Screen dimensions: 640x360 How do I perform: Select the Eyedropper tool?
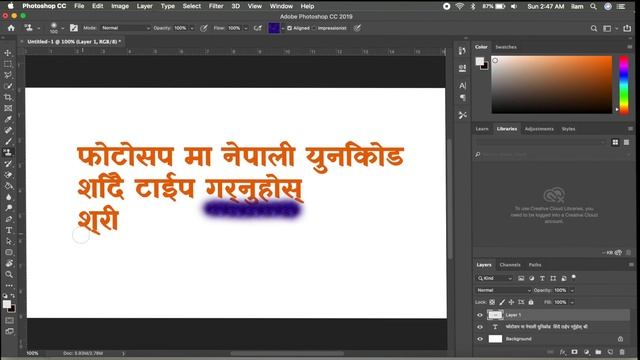tap(8, 119)
